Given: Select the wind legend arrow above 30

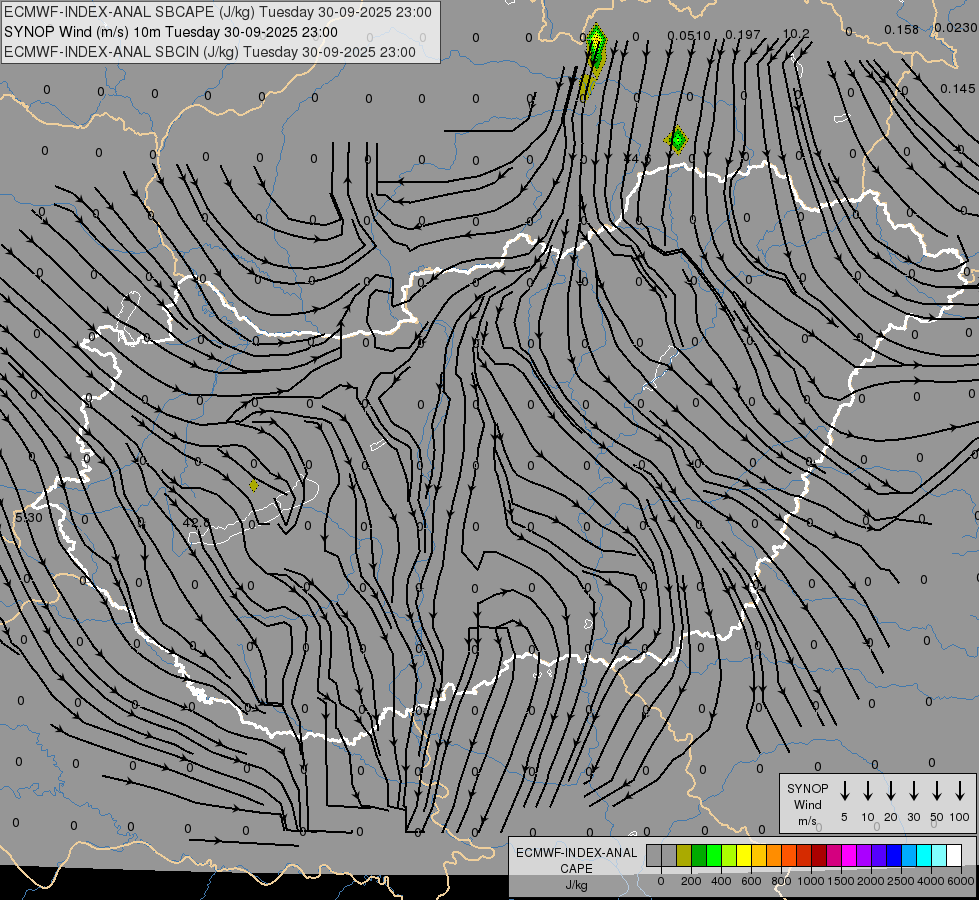Looking at the screenshot, I should tap(913, 791).
